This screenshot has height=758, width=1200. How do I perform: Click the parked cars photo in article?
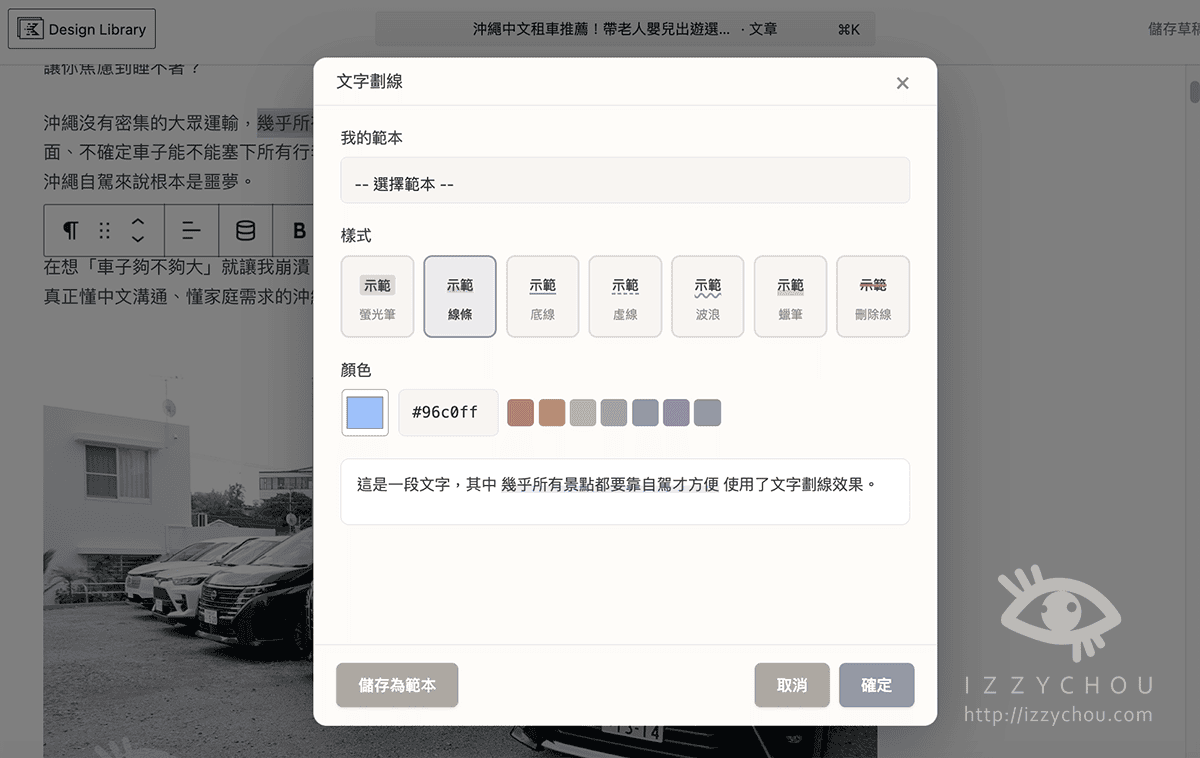[179, 565]
